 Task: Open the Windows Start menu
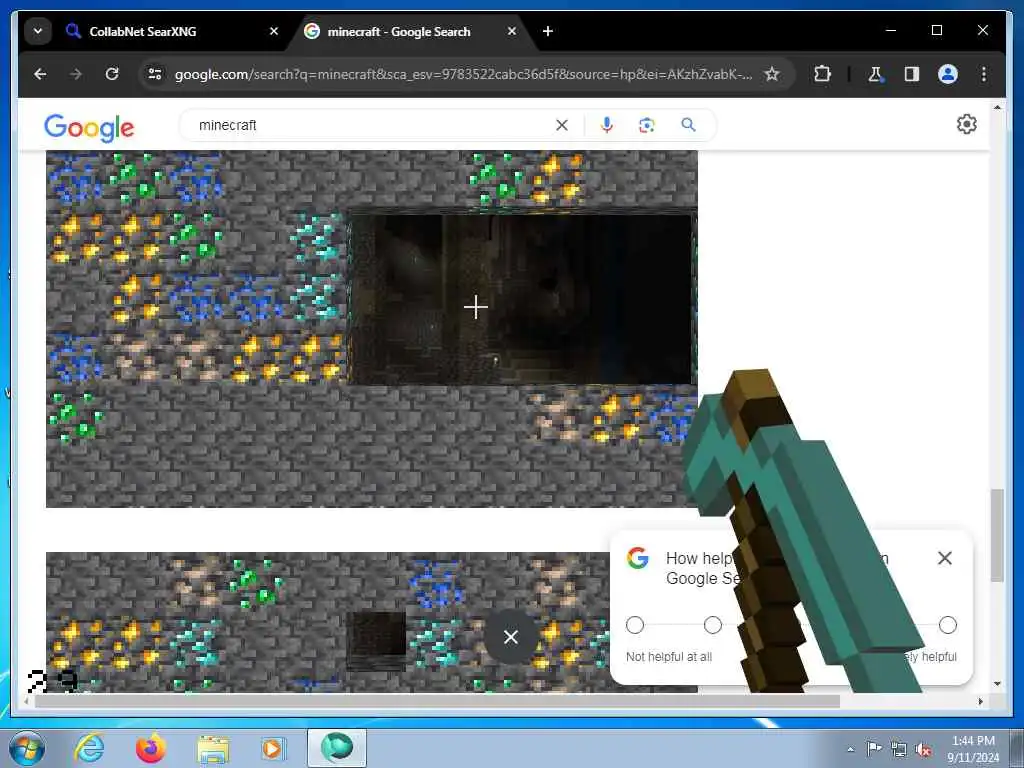tap(27, 748)
